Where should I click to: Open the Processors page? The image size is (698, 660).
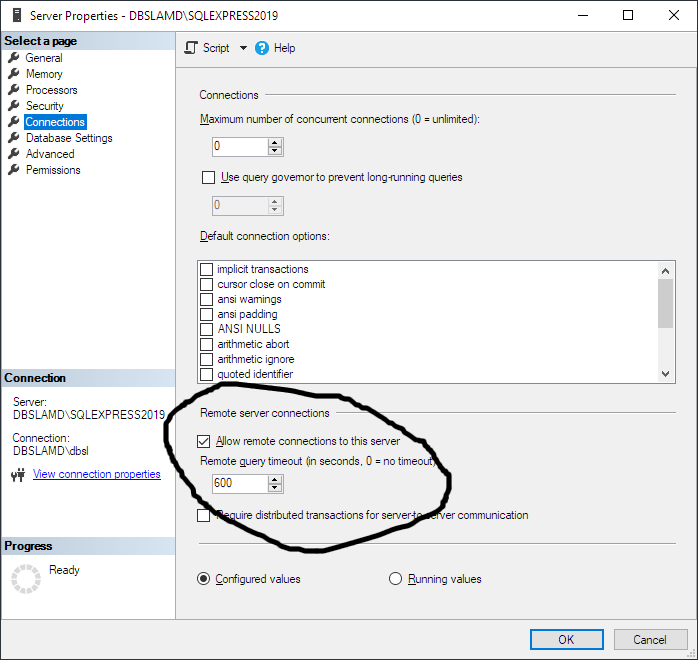coord(52,90)
